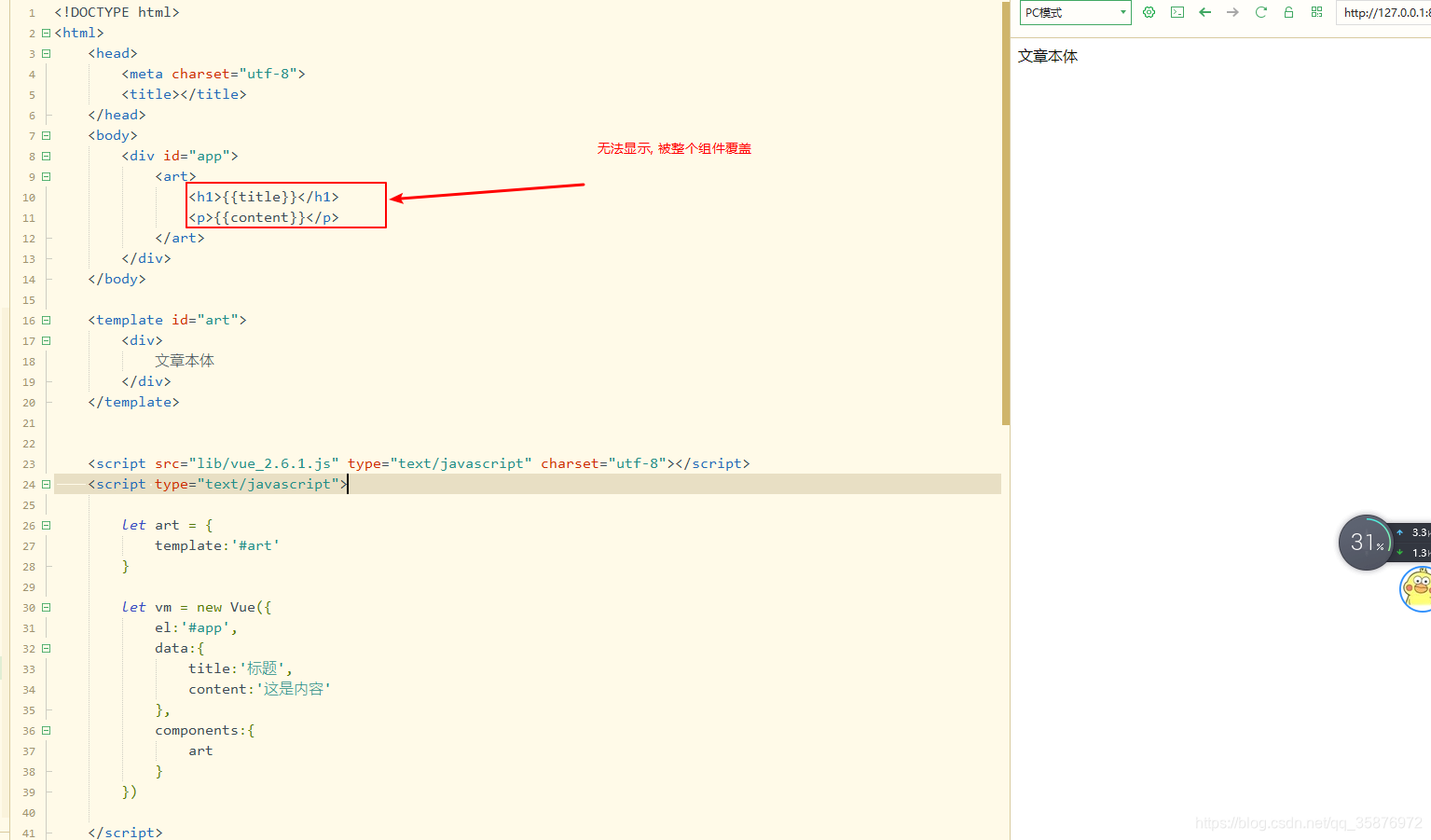Open the console terminal icon

click(1177, 12)
